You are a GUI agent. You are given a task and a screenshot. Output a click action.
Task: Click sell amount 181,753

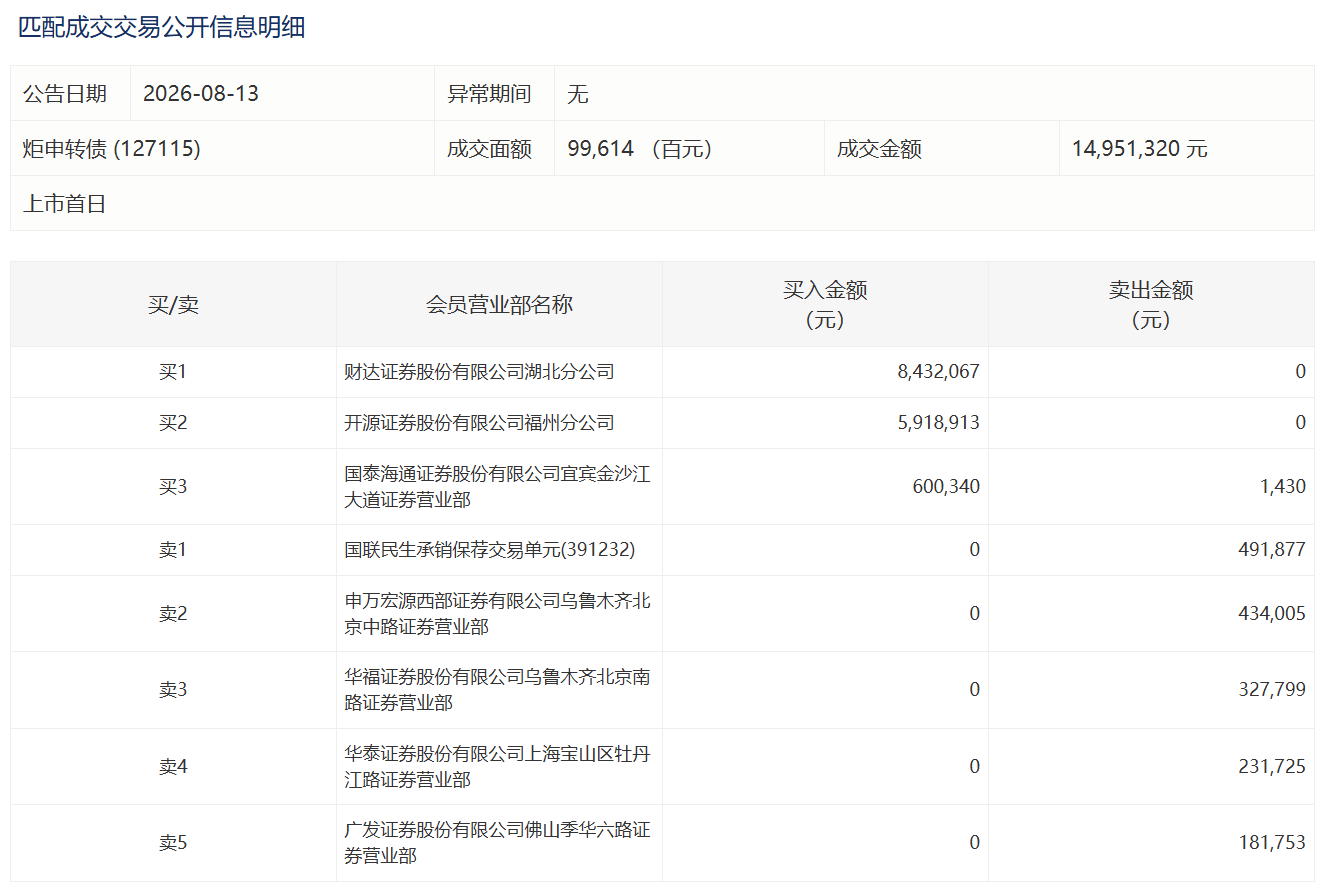pos(1272,843)
